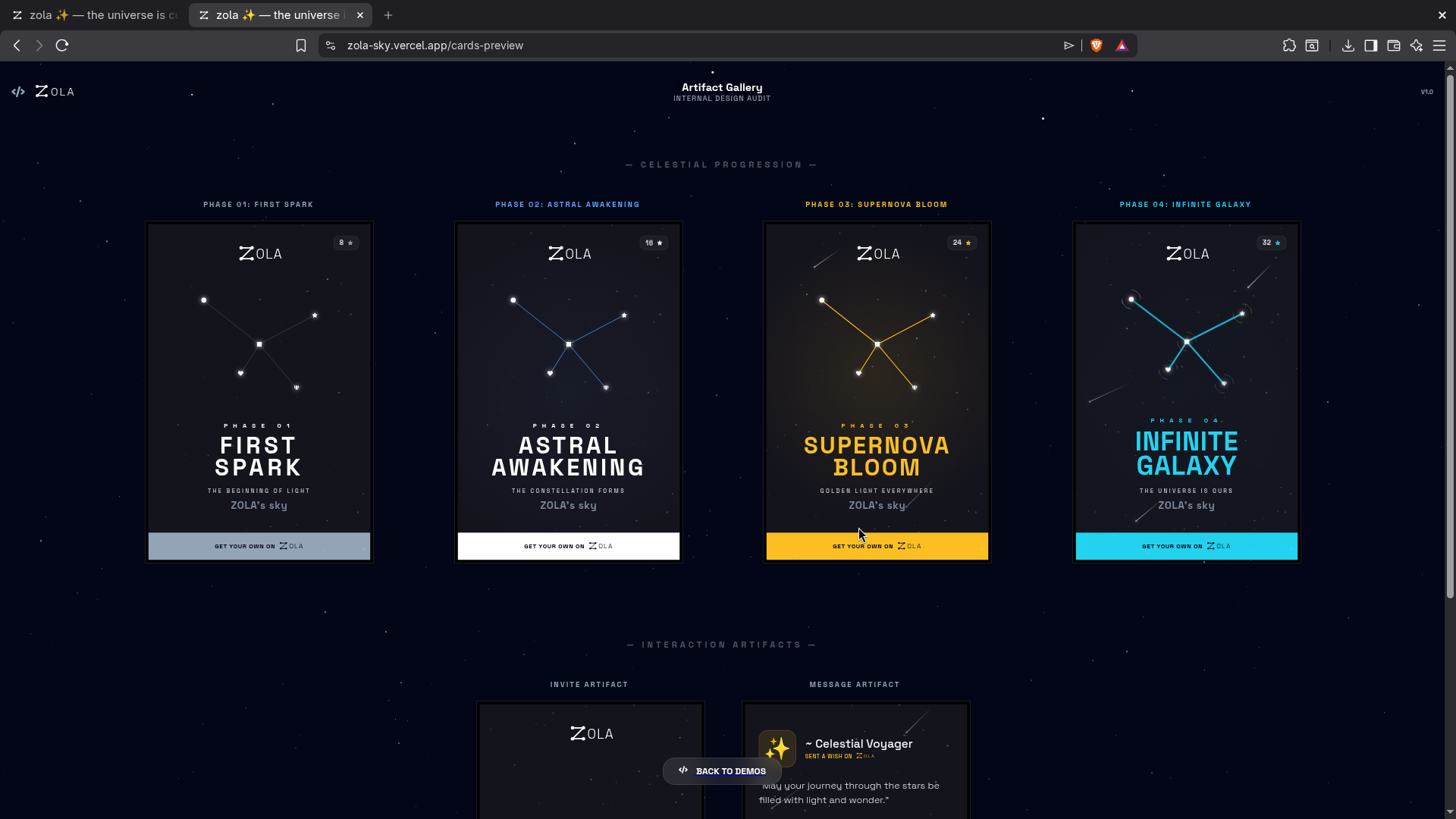Toggle the browser sidebar panel icon
This screenshot has width=1456, height=819.
tap(1370, 45)
